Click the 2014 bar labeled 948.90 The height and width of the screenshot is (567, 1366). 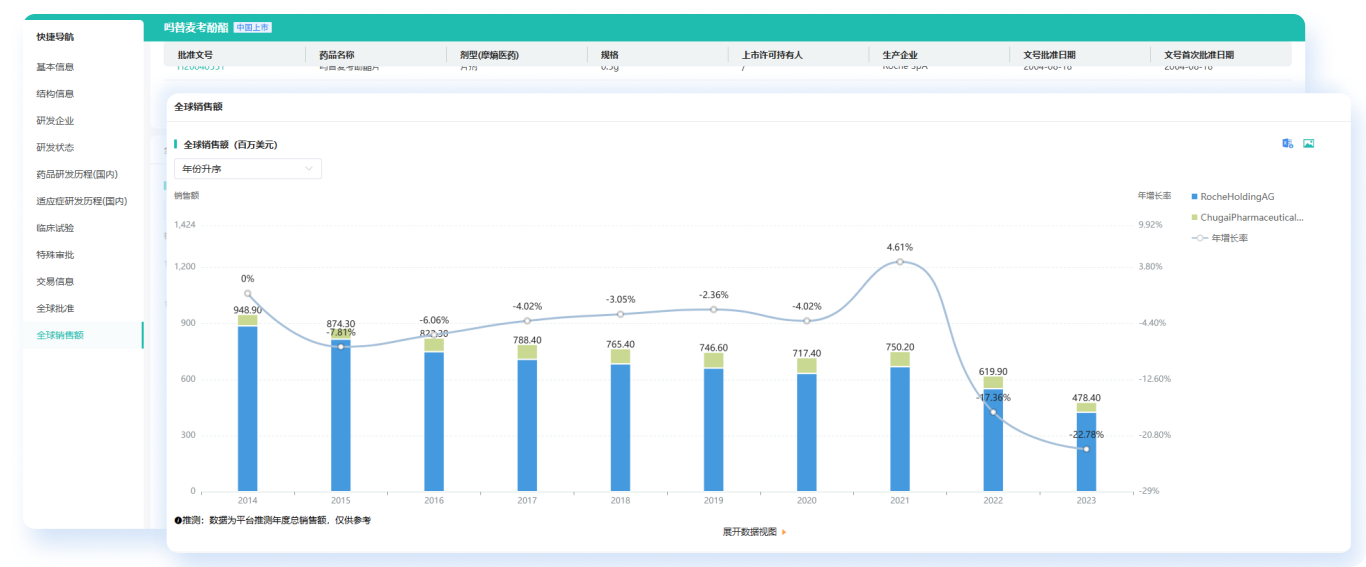pos(247,403)
